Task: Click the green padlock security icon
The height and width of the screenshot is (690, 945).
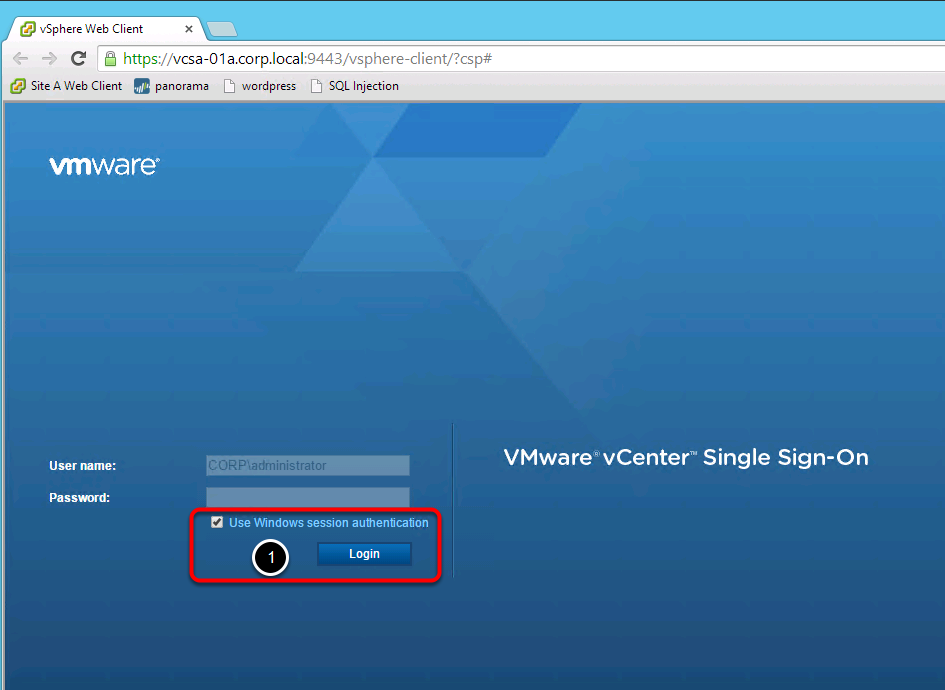Action: [110, 58]
